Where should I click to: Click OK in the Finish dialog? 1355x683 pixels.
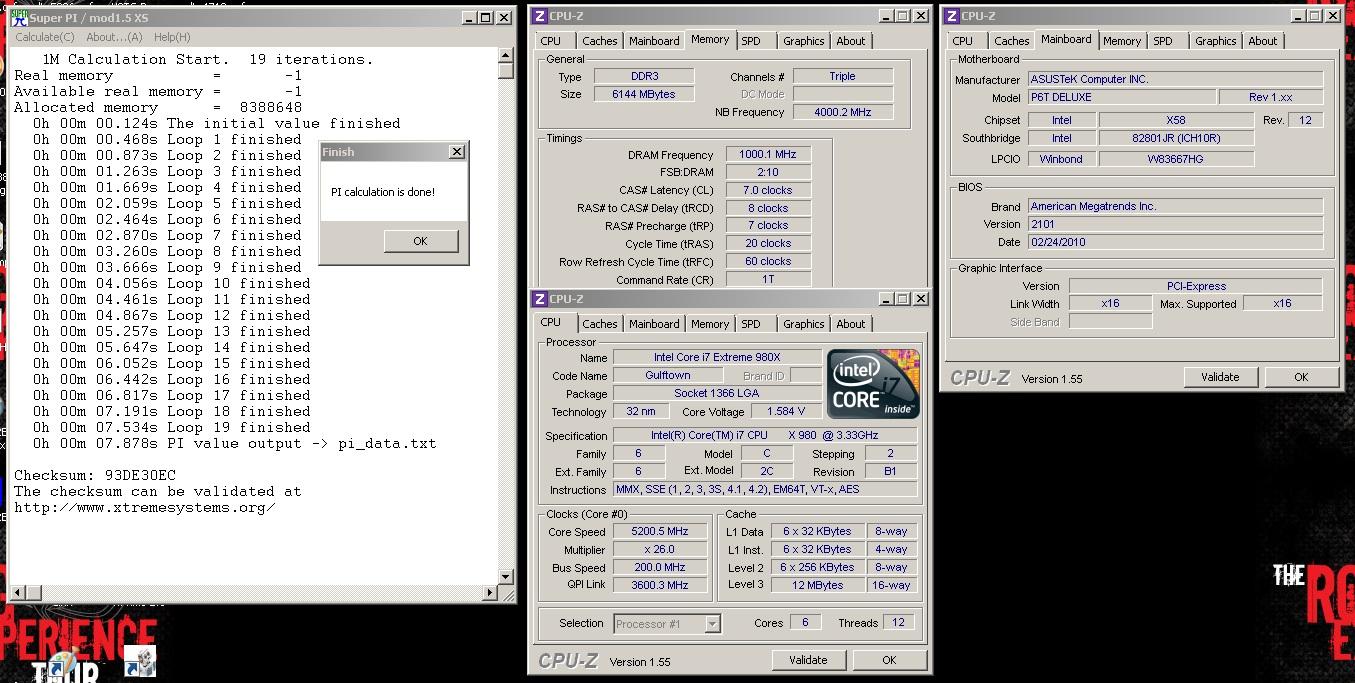point(420,241)
